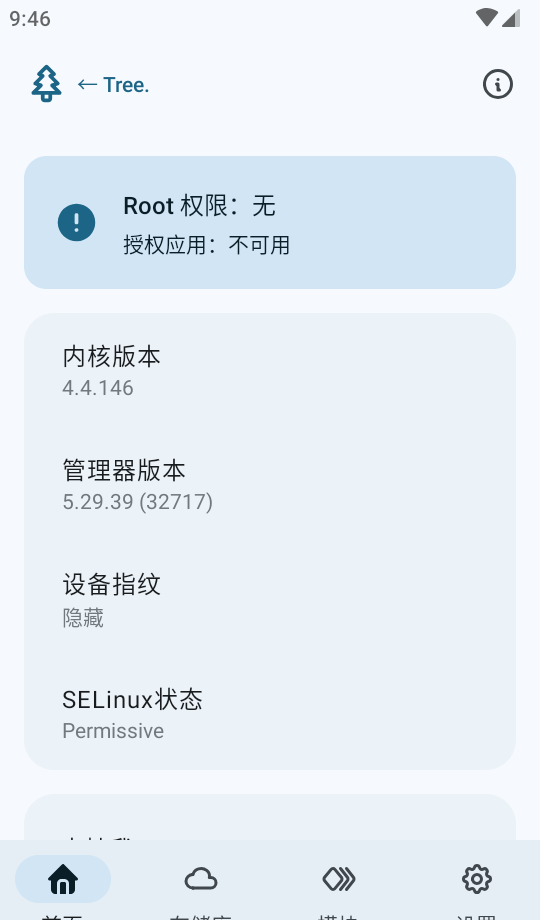Image resolution: width=540 pixels, height=920 pixels.
Task: Tap the pine tree logo icon
Action: (46, 83)
